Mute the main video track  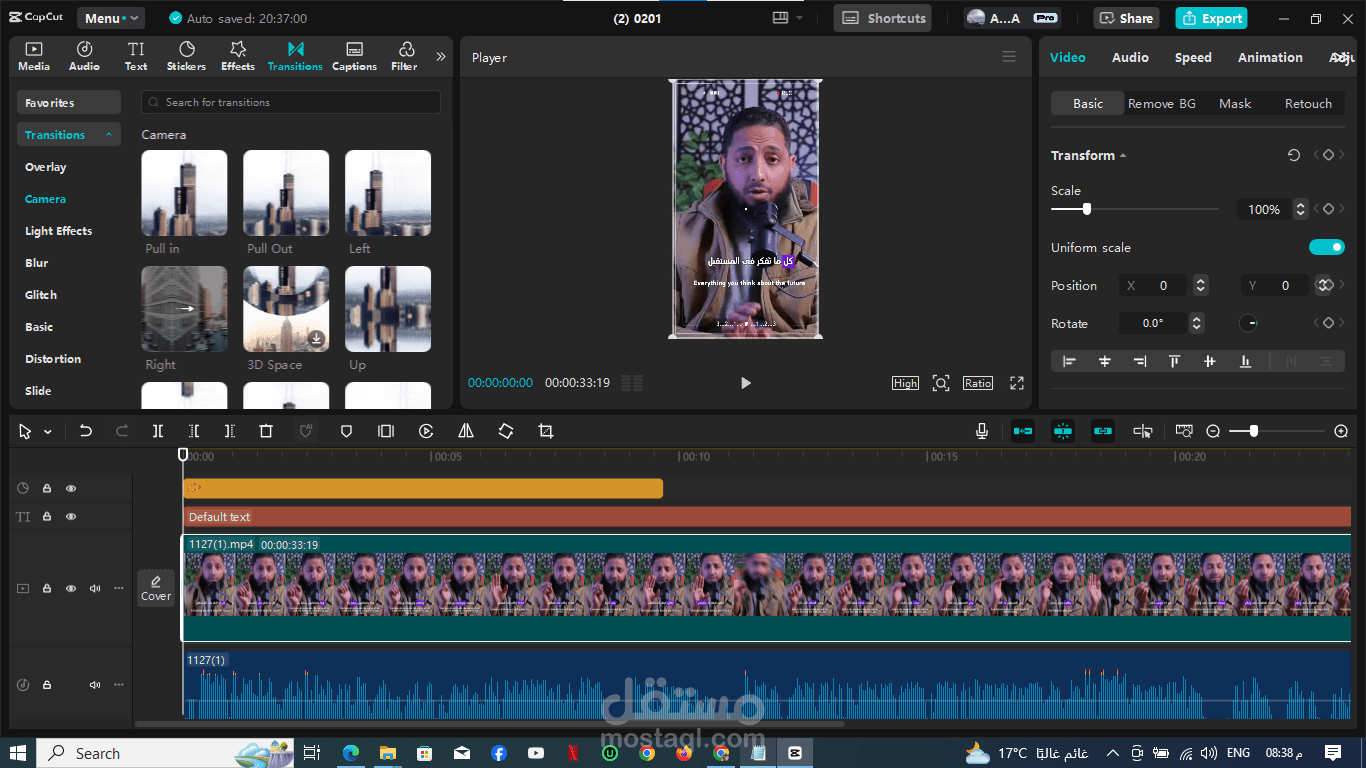(95, 588)
